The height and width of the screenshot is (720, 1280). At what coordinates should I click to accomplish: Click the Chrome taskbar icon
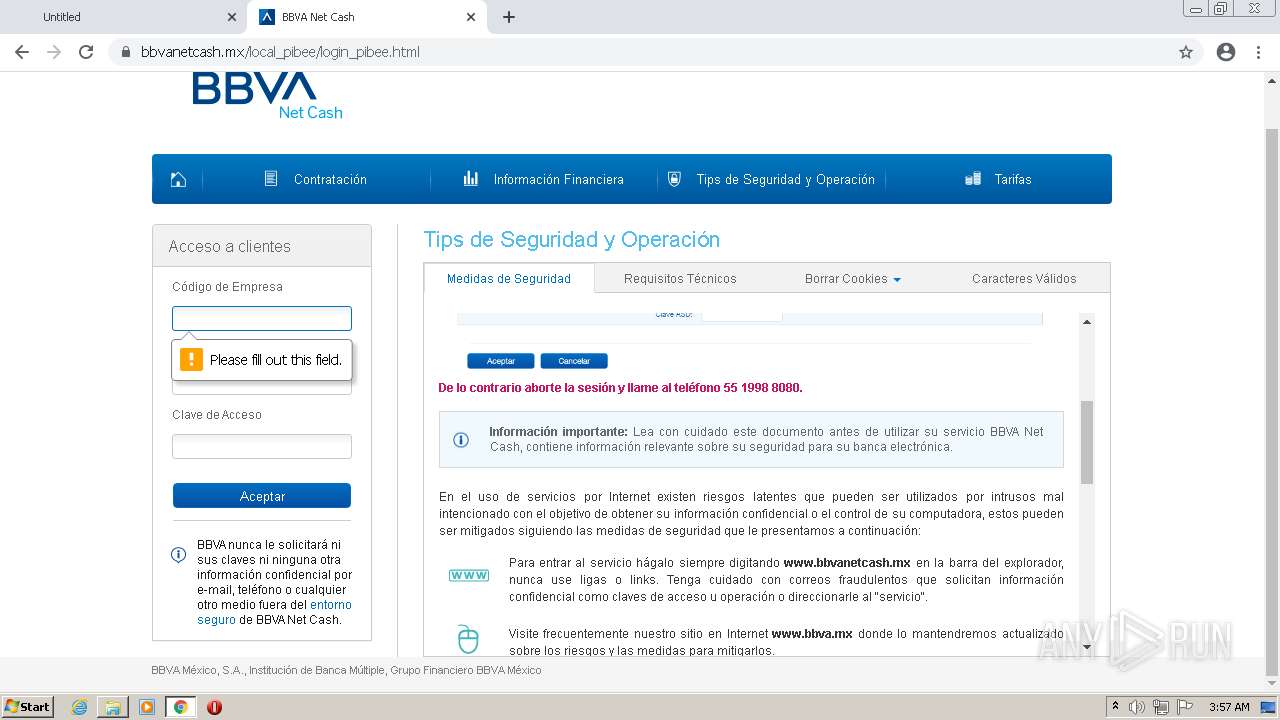[x=180, y=707]
